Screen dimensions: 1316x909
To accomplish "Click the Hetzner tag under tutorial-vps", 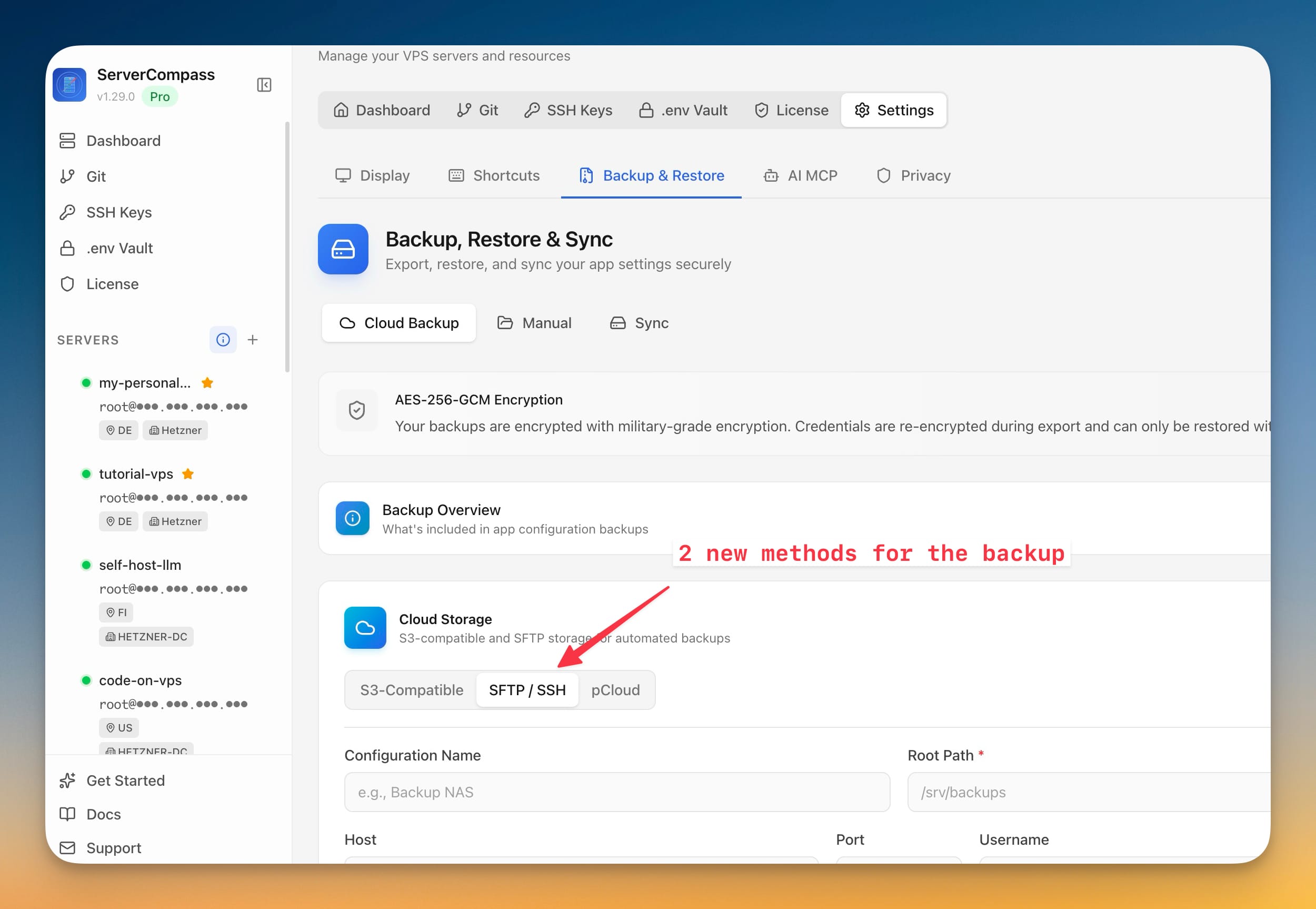I will tap(175, 521).
